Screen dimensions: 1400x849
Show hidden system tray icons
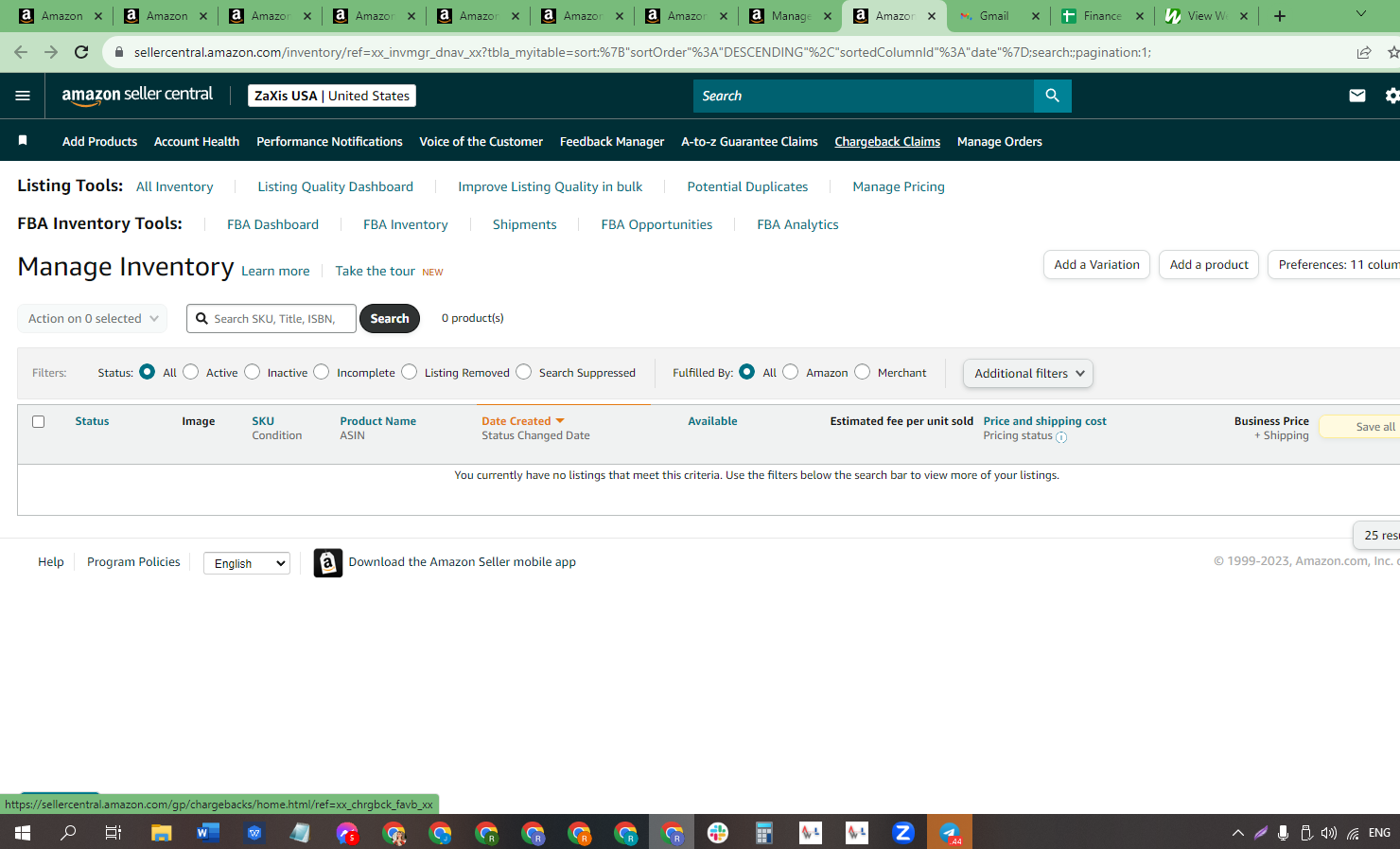pyautogui.click(x=1237, y=833)
